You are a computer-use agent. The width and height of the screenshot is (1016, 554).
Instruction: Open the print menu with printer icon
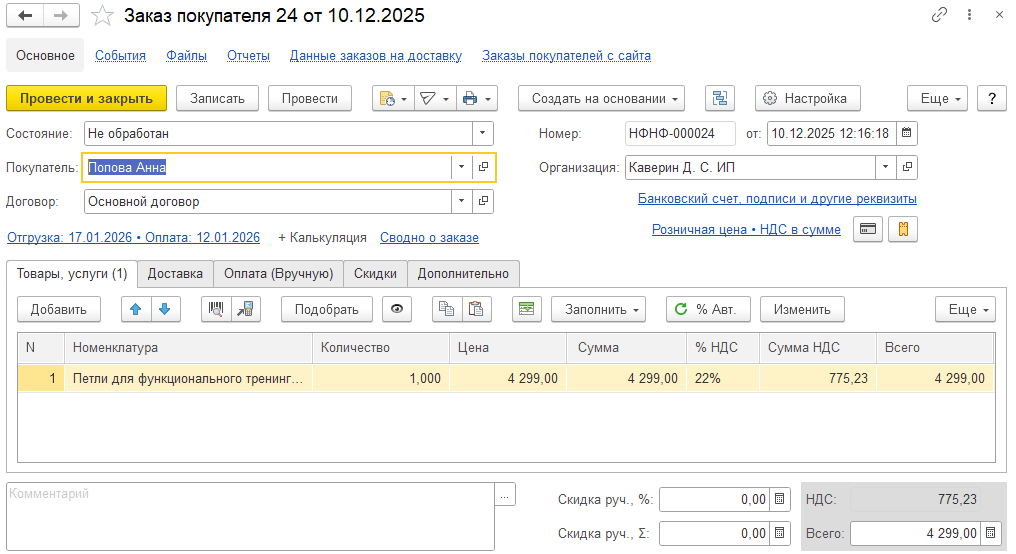[476, 98]
